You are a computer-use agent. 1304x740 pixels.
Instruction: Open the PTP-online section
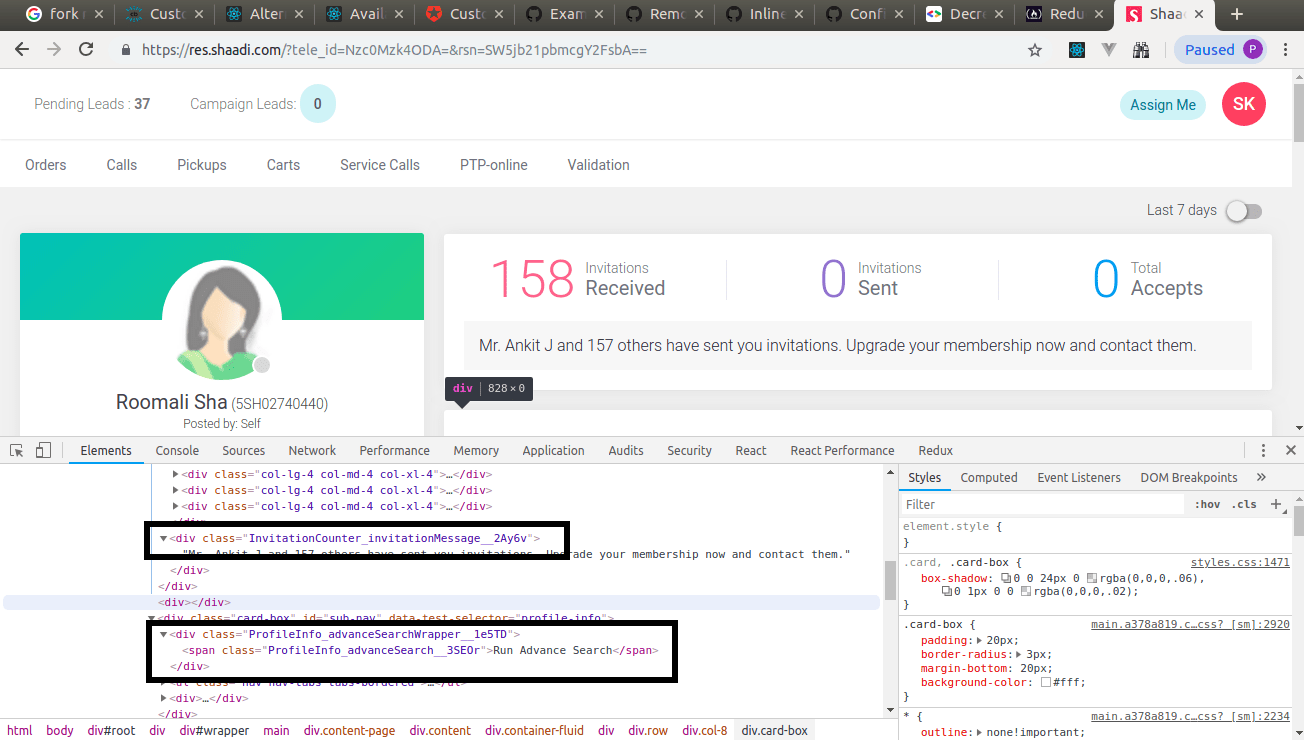pos(494,165)
